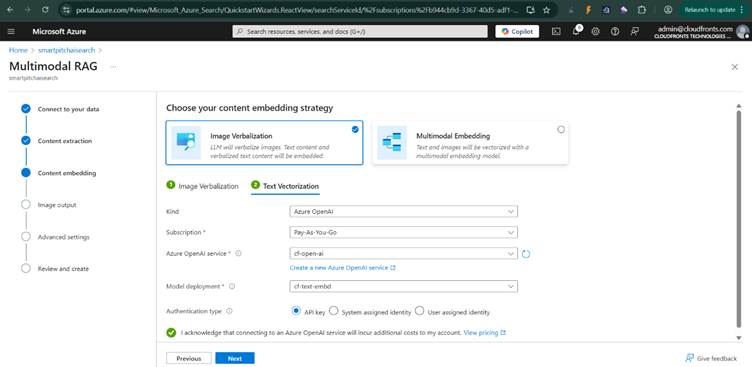Show info for Authentication type
Image resolution: width=752 pixels, height=367 pixels.
coord(229,311)
